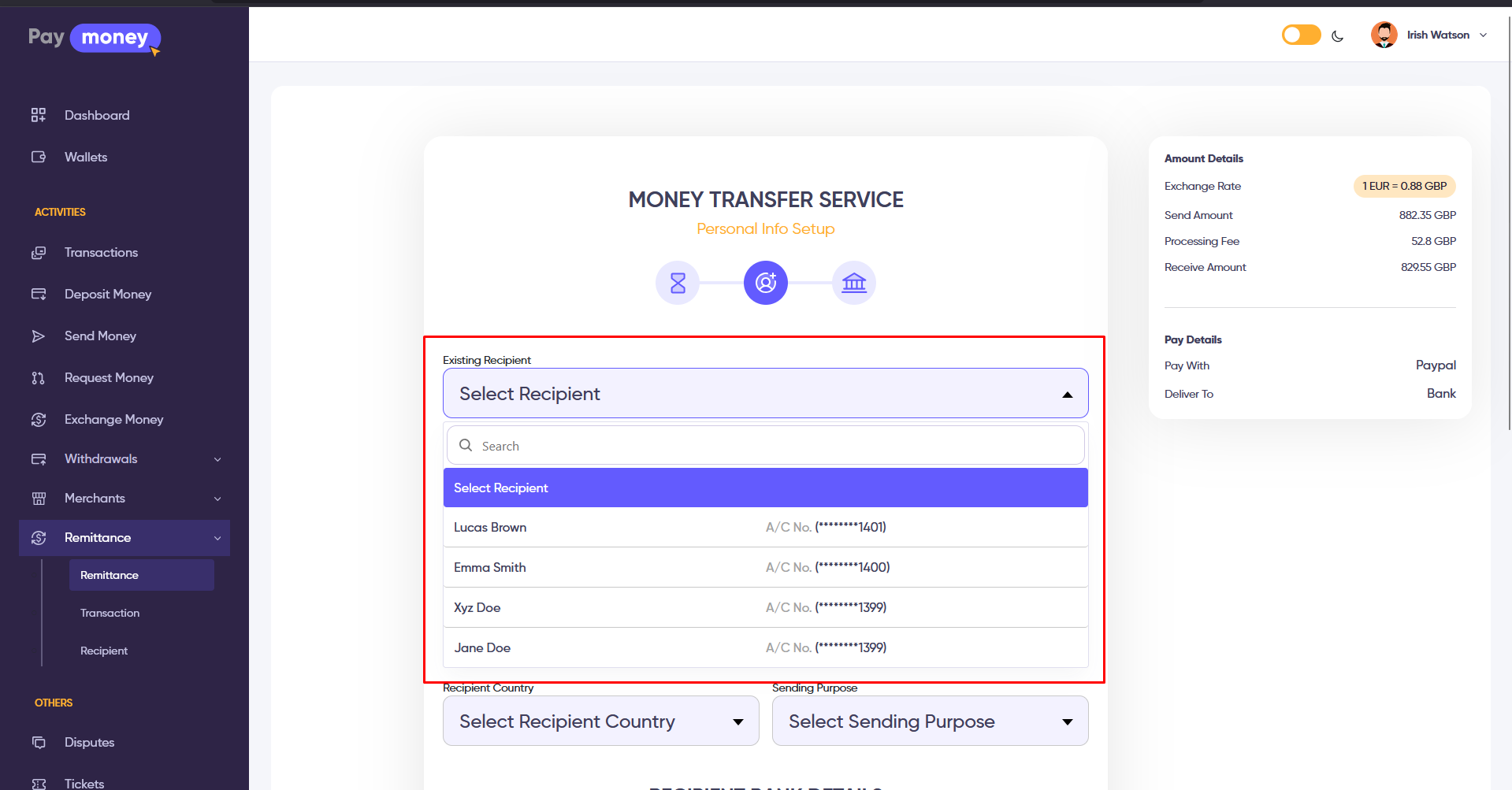1512x790 pixels.
Task: Click the hourglass step icon
Action: pos(678,283)
